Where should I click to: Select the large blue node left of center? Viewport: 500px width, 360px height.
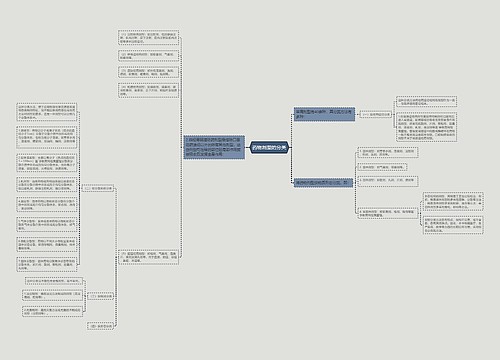tap(214, 147)
